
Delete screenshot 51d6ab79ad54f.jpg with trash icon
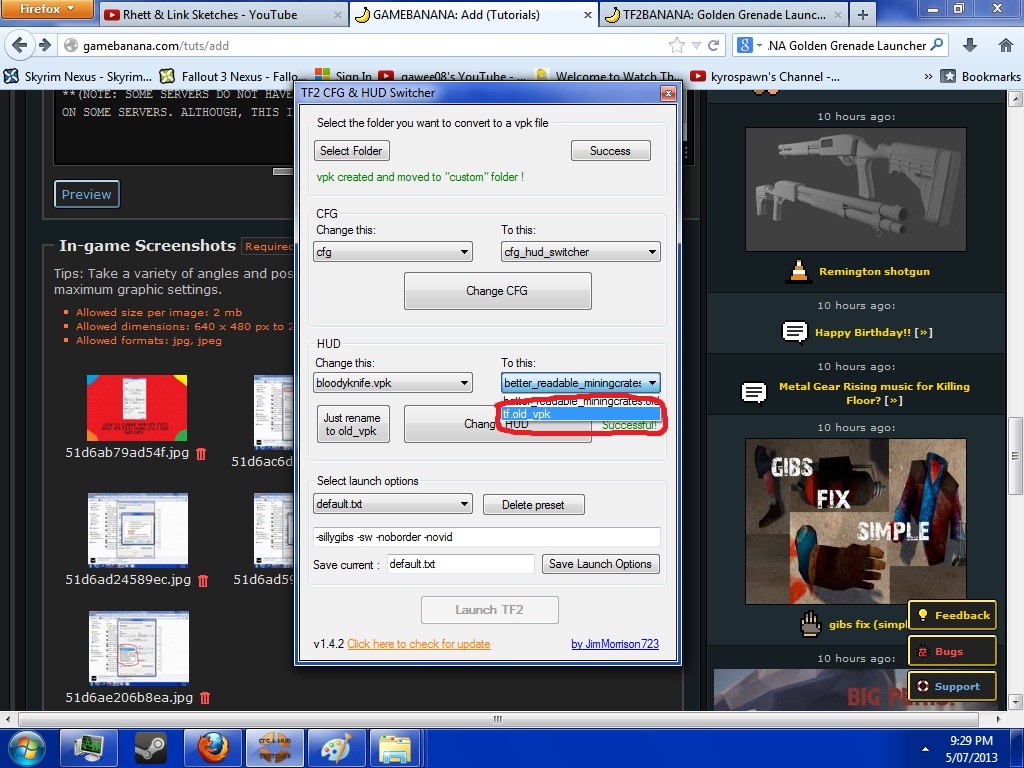201,453
